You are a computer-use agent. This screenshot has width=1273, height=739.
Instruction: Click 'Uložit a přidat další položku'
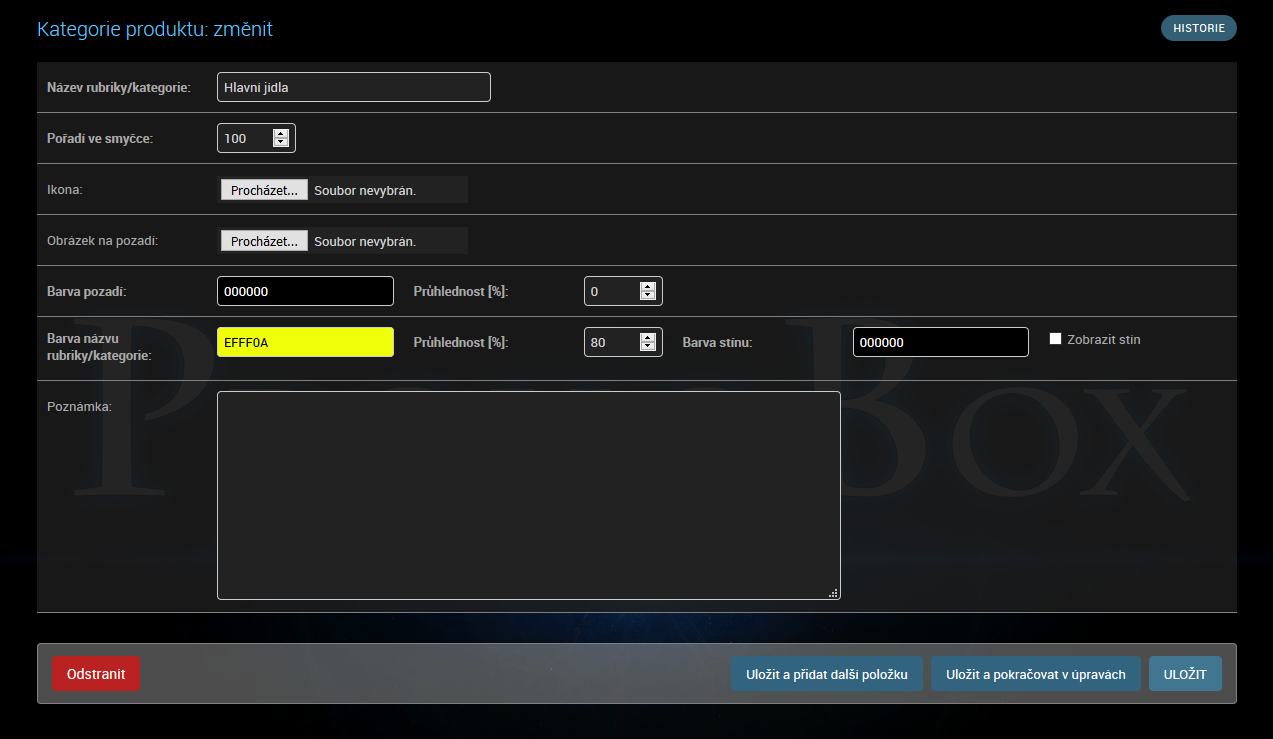[x=827, y=674]
